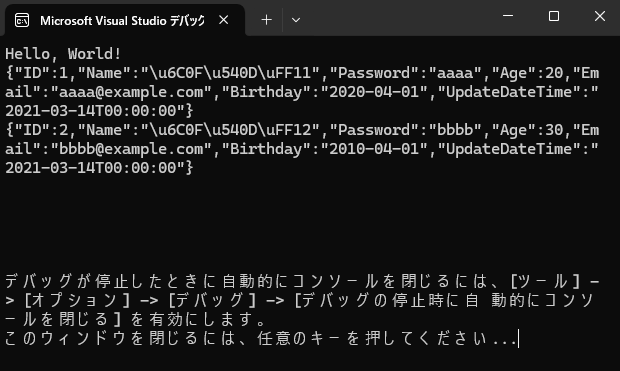Click the blinking cursor after ください...

coord(518,339)
